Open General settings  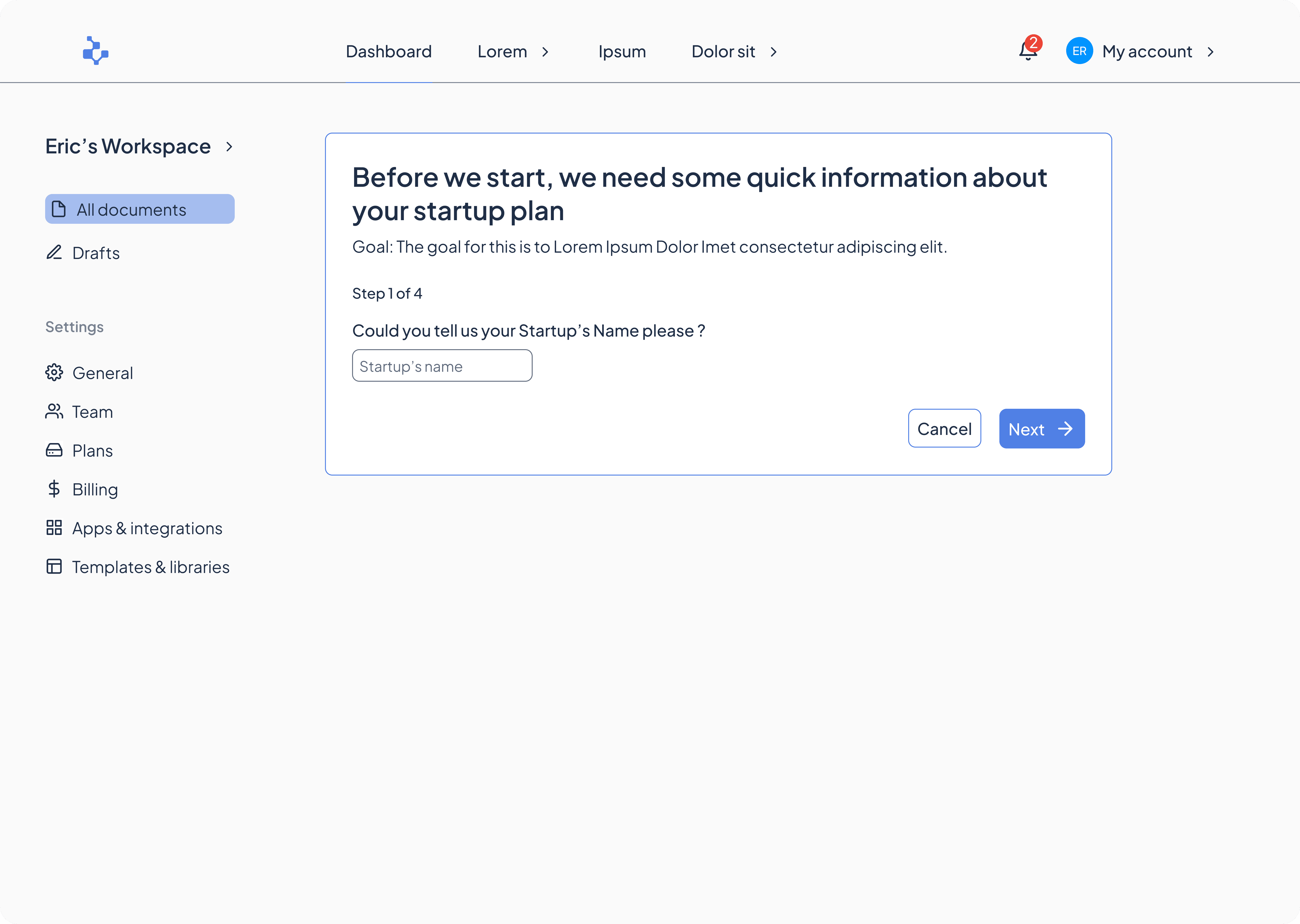point(89,373)
